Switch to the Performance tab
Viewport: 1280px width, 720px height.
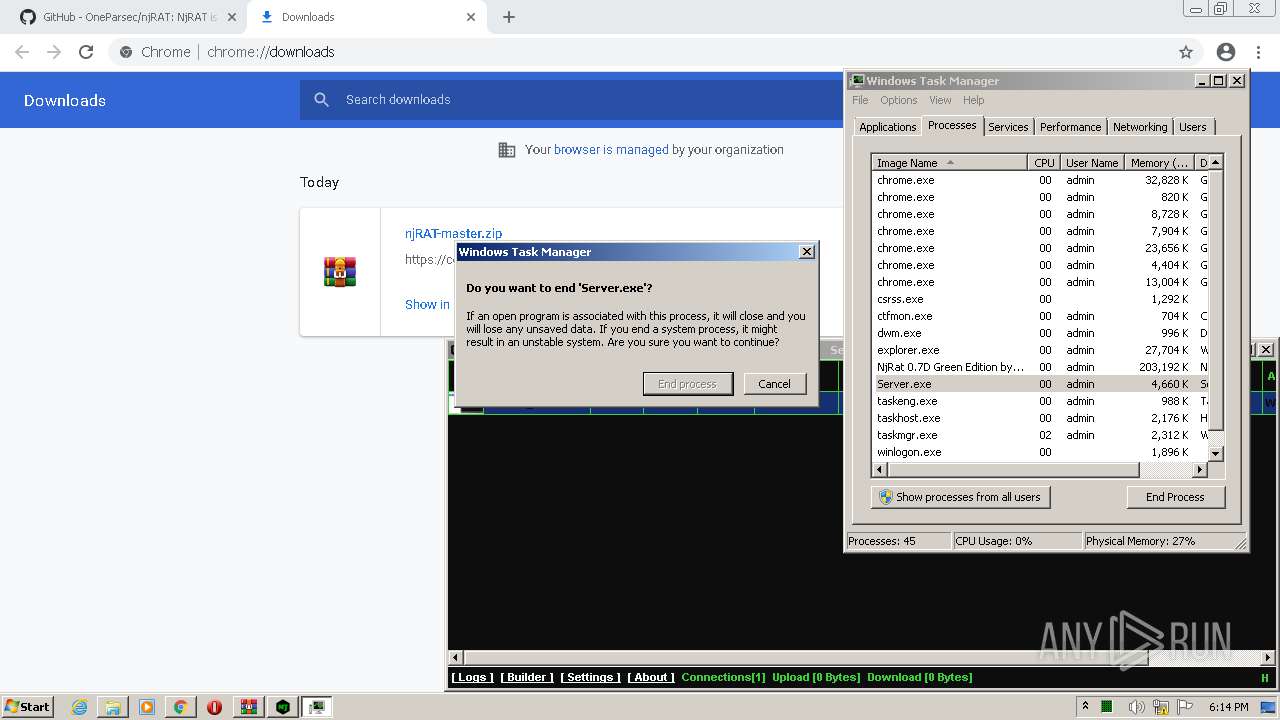click(x=1070, y=127)
